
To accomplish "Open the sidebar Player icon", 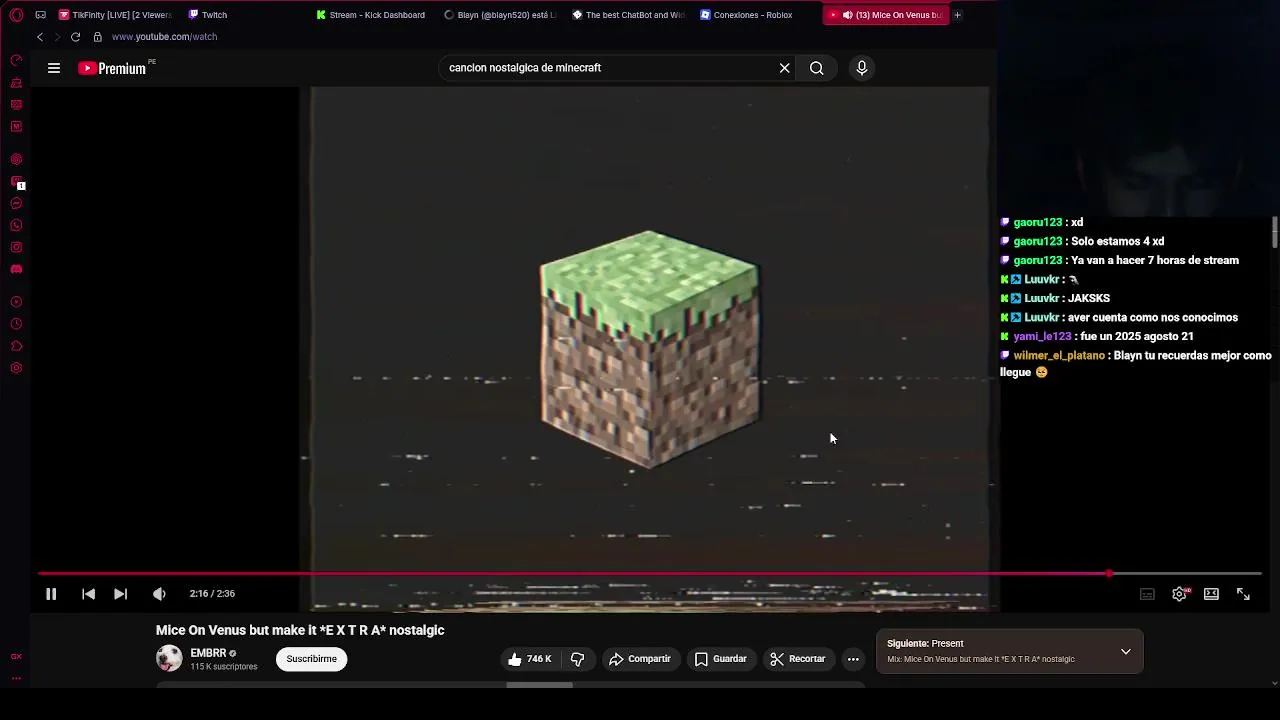I will [16, 302].
